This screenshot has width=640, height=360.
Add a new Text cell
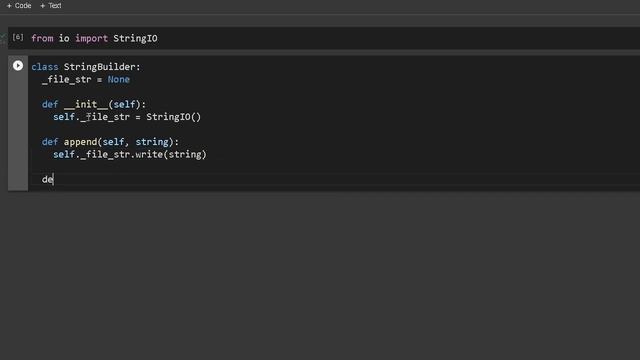(51, 6)
